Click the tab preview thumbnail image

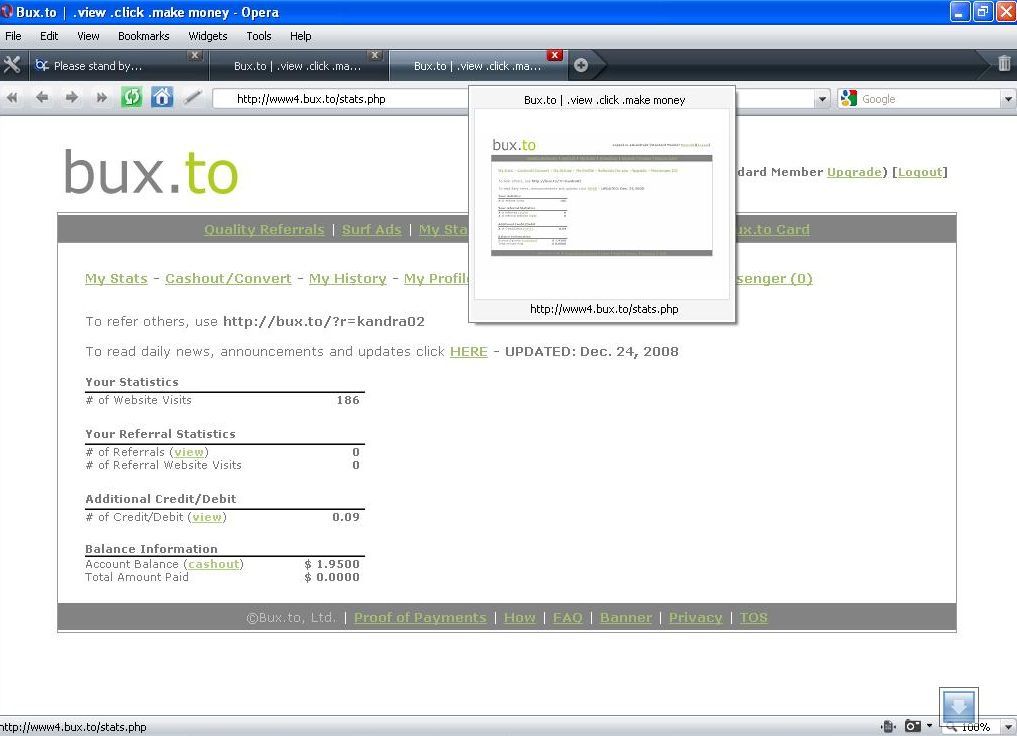[x=602, y=204]
